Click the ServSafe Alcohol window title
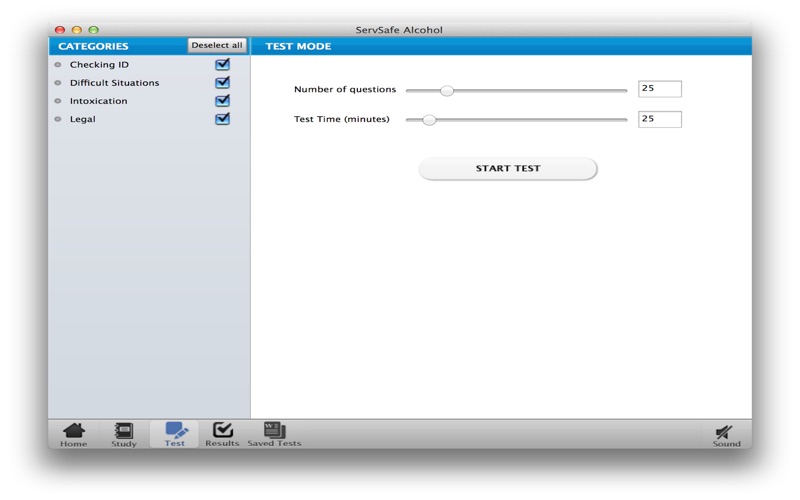 click(x=399, y=30)
